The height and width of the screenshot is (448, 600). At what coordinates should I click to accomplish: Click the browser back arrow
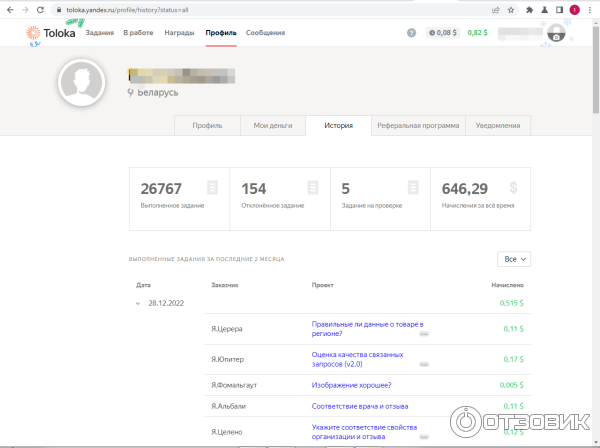[10, 10]
